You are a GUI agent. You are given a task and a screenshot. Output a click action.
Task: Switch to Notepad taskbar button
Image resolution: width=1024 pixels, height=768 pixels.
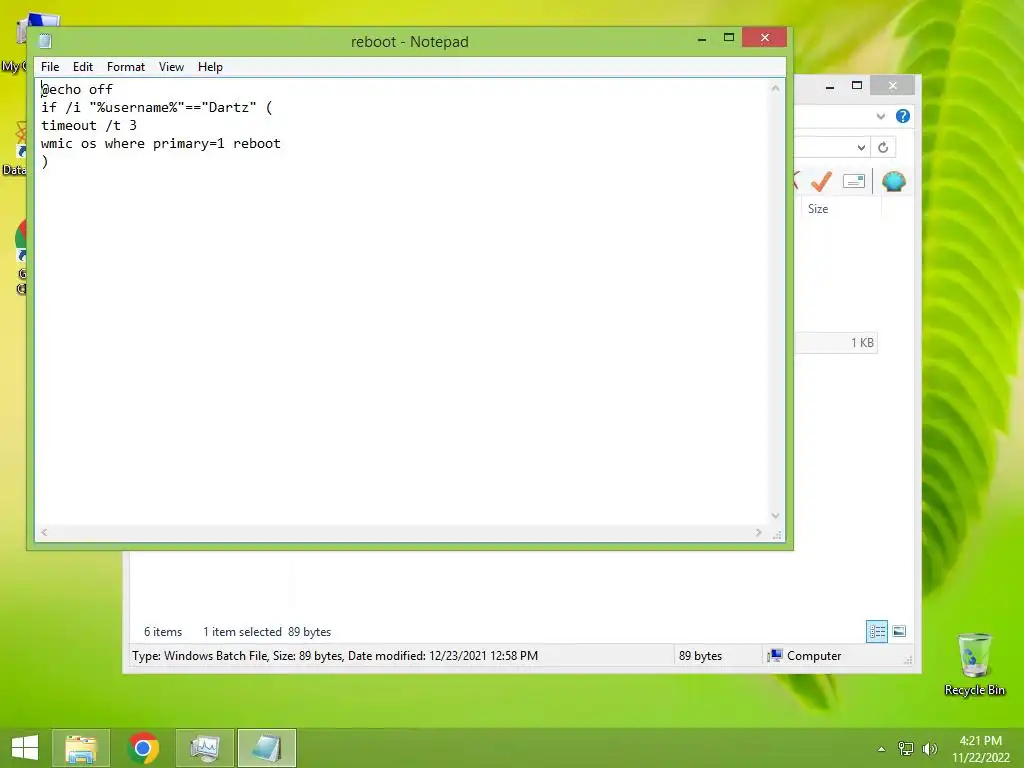(x=266, y=748)
